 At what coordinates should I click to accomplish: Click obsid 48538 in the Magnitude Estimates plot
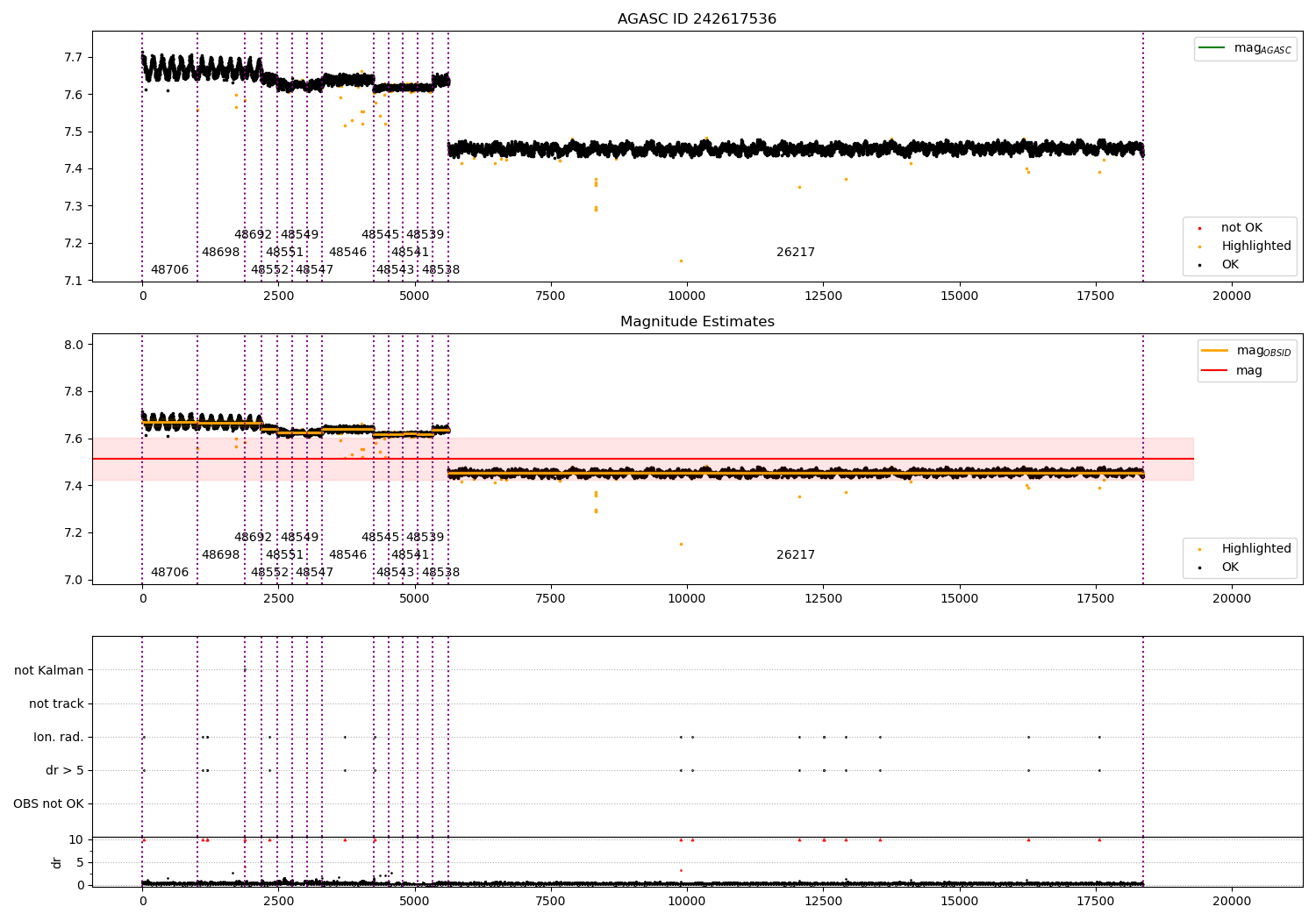[440, 573]
